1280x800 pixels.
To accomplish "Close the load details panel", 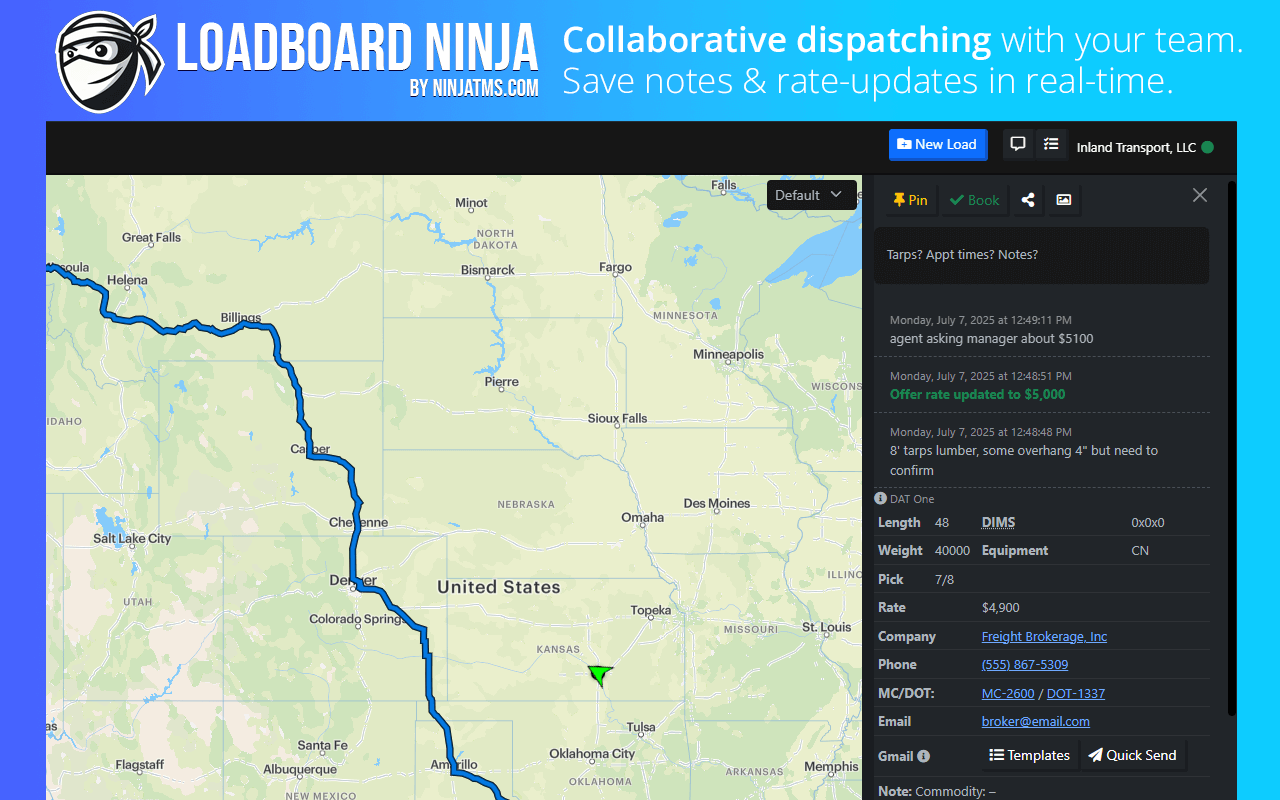I will [1200, 195].
